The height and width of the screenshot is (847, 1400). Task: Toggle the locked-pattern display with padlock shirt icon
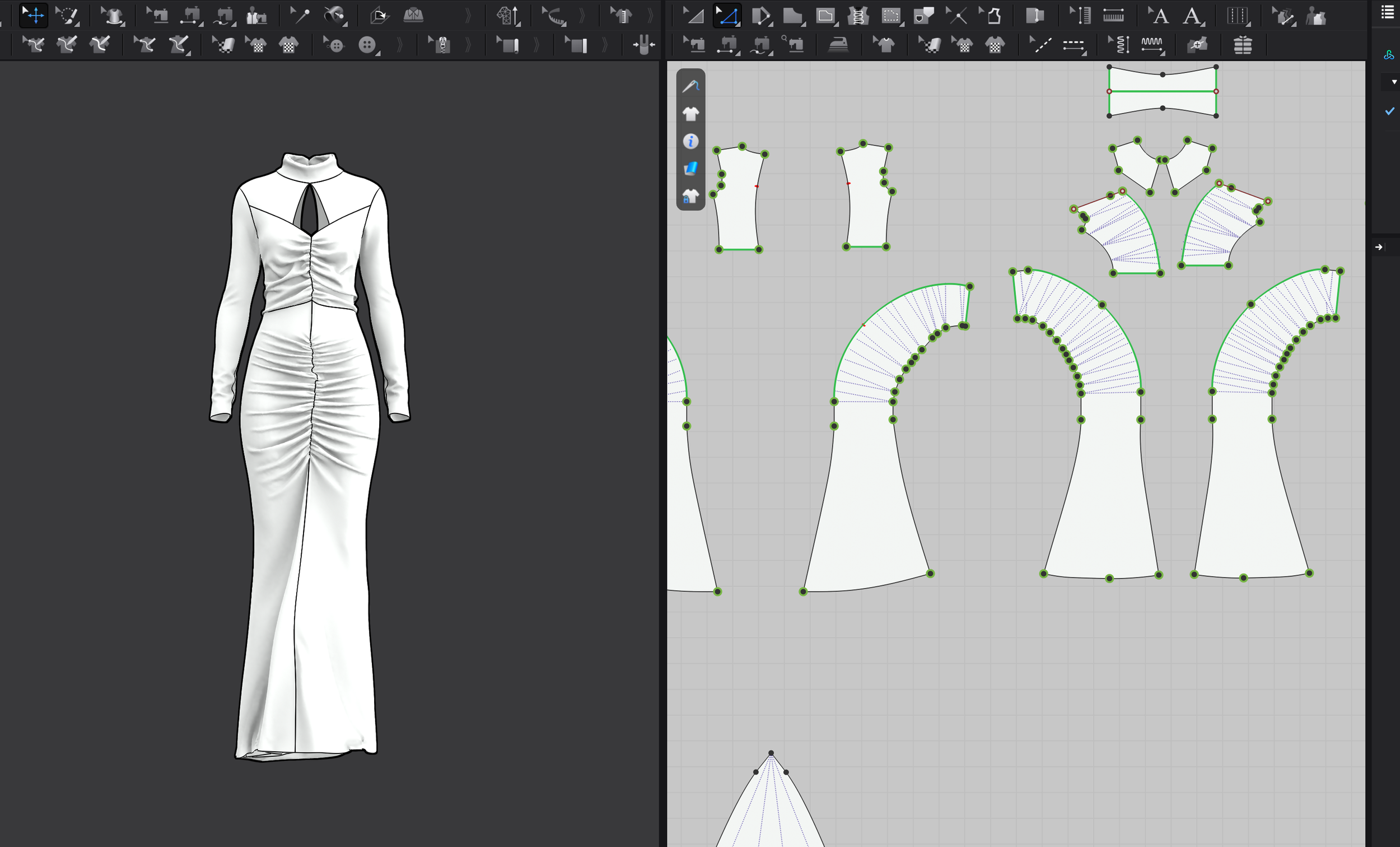click(x=690, y=197)
